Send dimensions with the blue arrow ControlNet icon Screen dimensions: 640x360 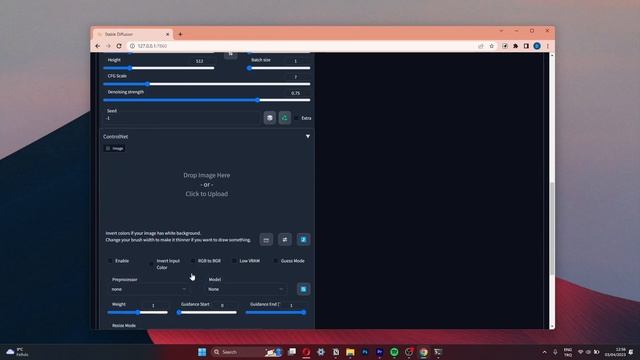pyautogui.click(x=303, y=240)
